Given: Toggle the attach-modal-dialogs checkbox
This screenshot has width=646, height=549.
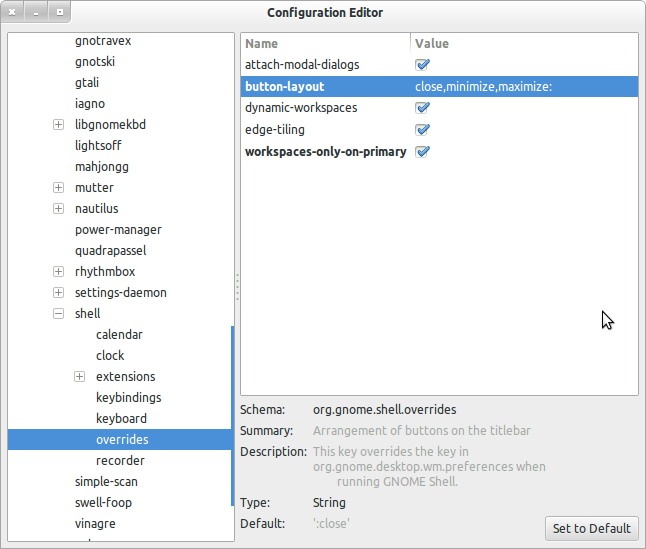Looking at the screenshot, I should coord(423,65).
